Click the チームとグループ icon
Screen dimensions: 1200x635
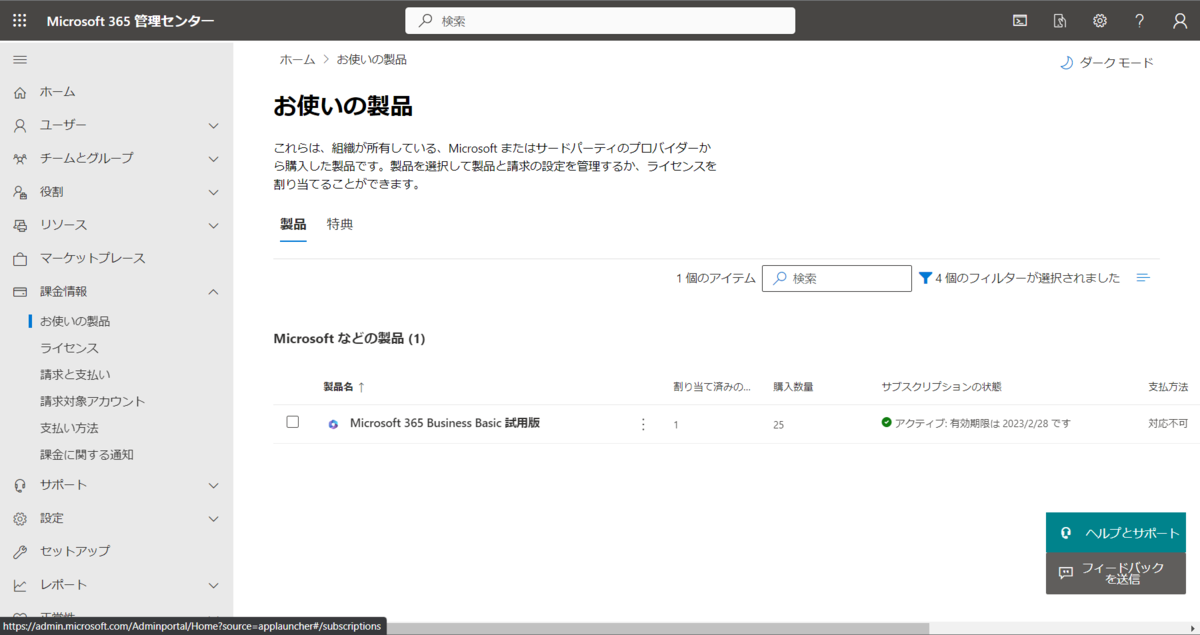(20, 158)
